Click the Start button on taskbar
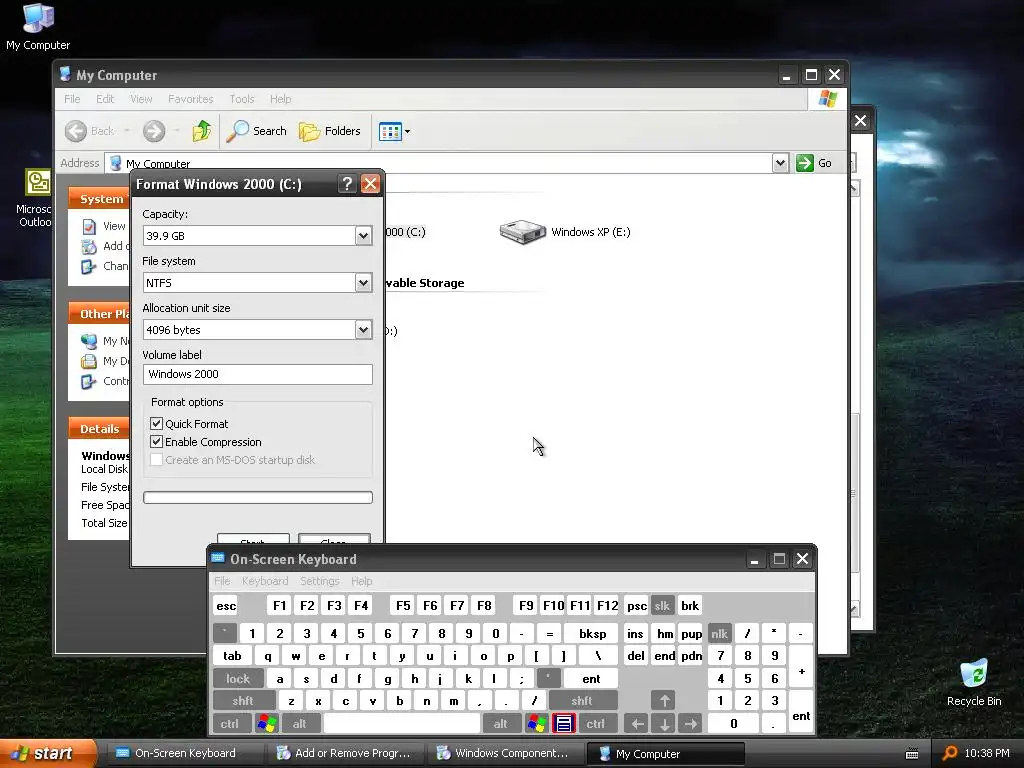Screen dimensions: 1024x768 tap(47, 754)
